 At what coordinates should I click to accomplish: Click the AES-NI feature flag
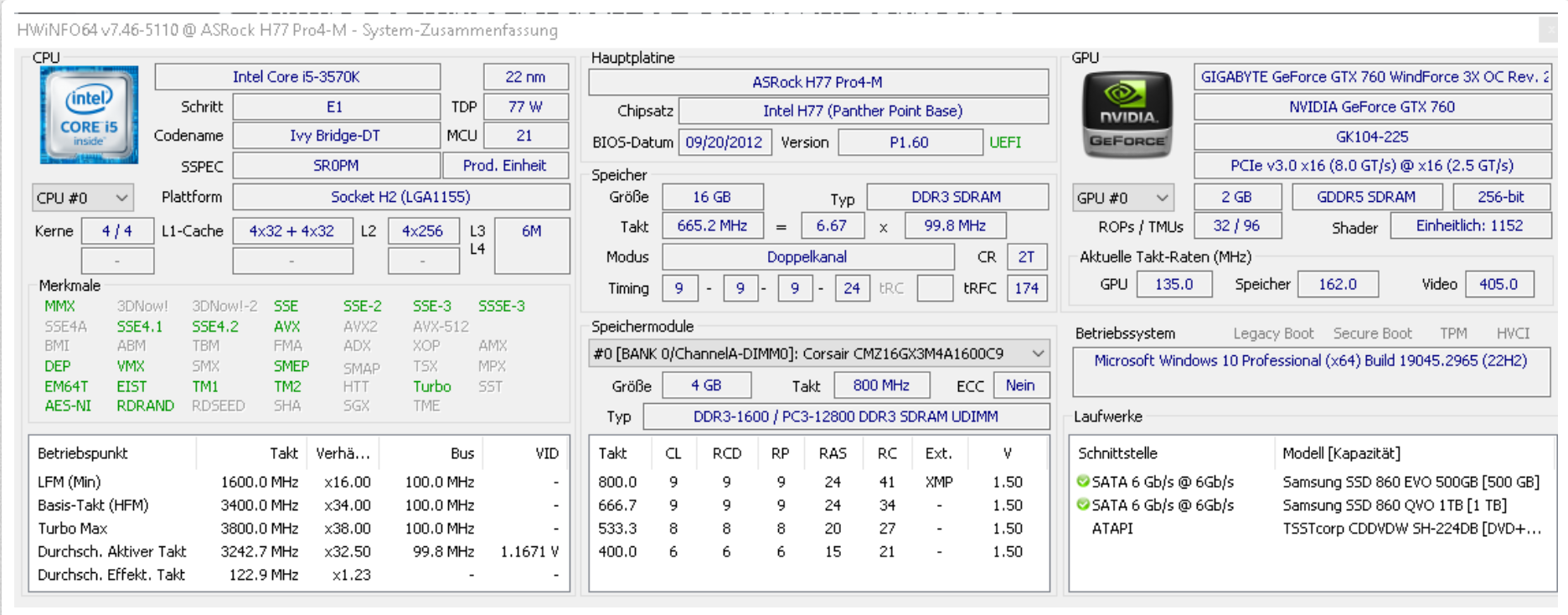point(68,406)
